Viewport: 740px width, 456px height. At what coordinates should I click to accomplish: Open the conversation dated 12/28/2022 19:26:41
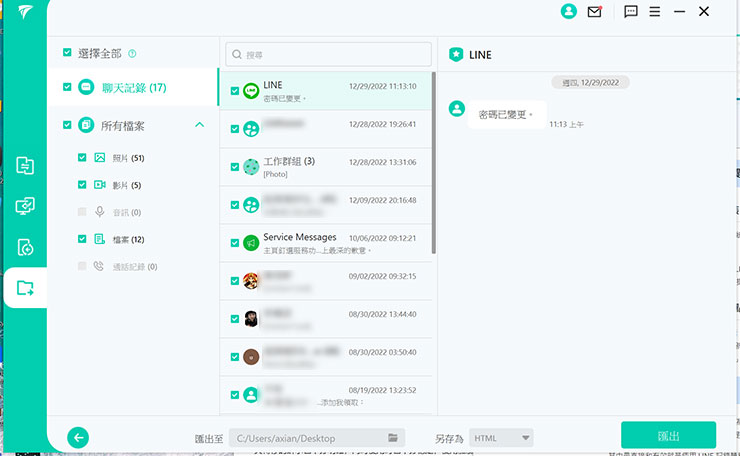(326, 129)
